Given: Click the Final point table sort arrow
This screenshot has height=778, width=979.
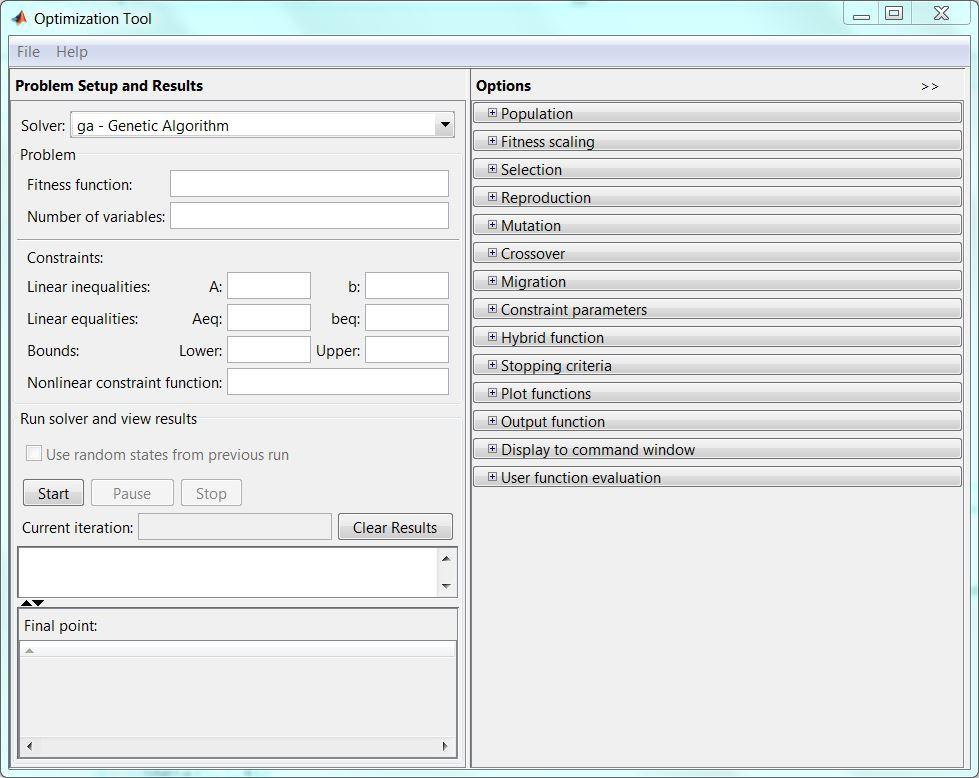Looking at the screenshot, I should (x=29, y=651).
